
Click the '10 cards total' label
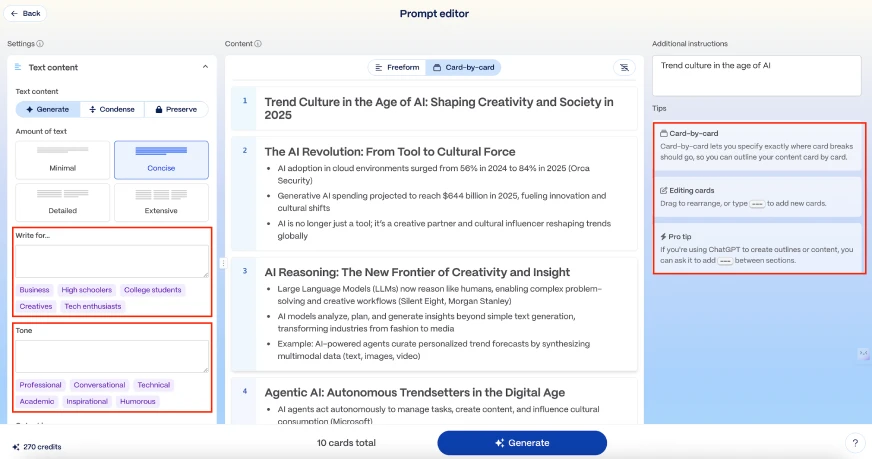346,443
